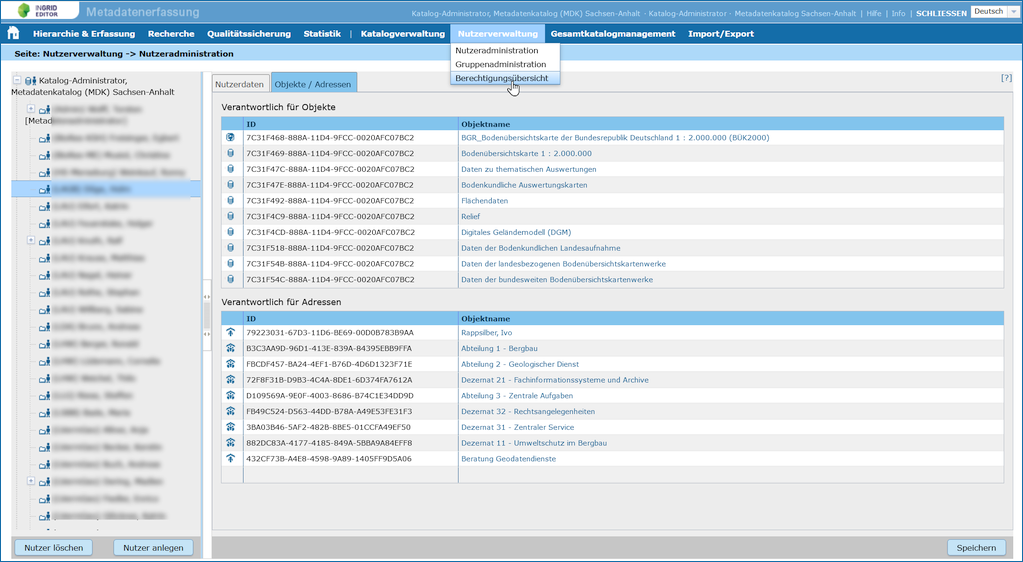Click icon beside Dezernat 21 - Fachinformationssysteme
The height and width of the screenshot is (562, 1023).
pos(230,379)
